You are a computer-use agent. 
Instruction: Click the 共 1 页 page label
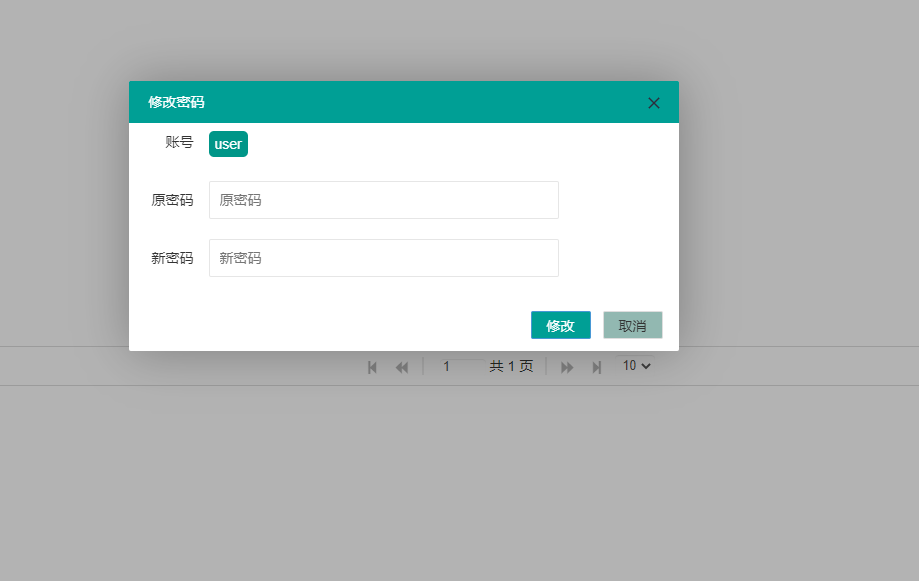coord(510,366)
